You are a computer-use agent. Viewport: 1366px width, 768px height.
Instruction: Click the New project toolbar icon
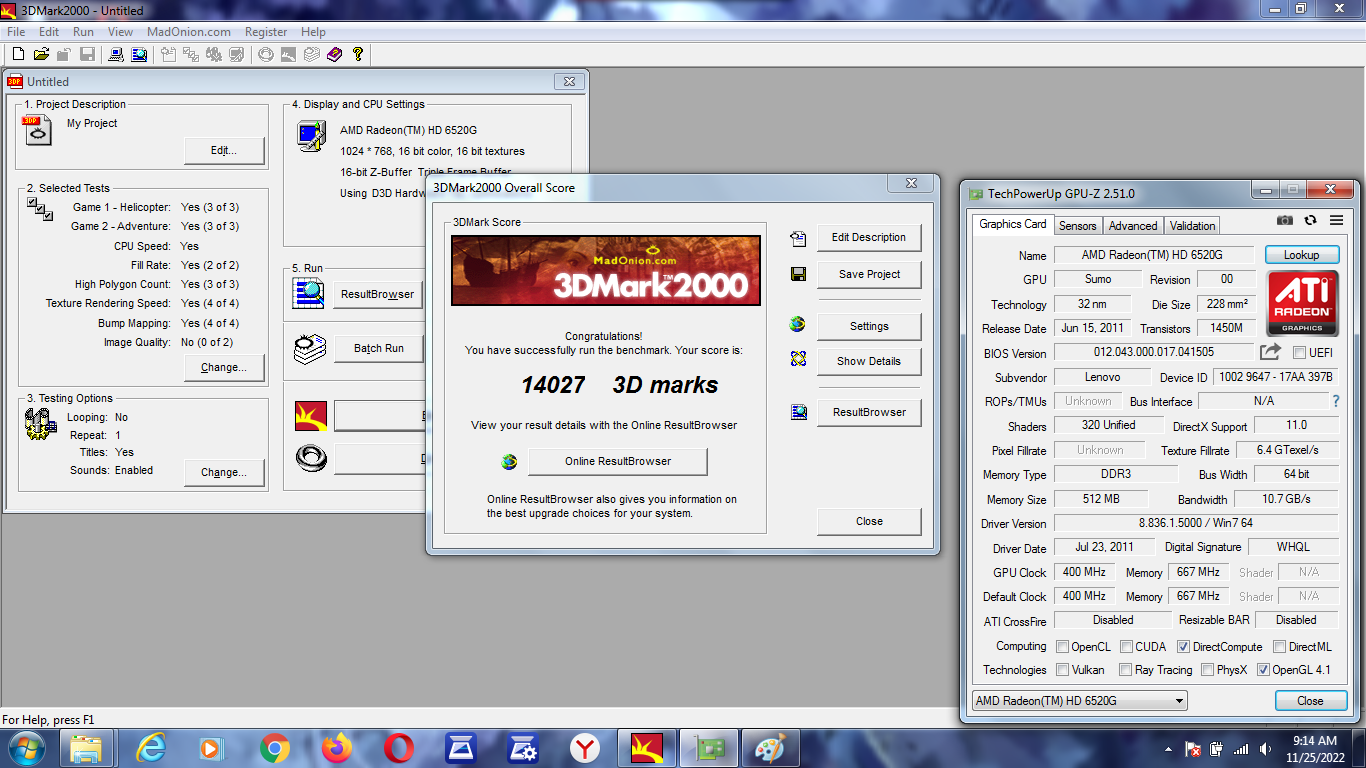[x=17, y=54]
